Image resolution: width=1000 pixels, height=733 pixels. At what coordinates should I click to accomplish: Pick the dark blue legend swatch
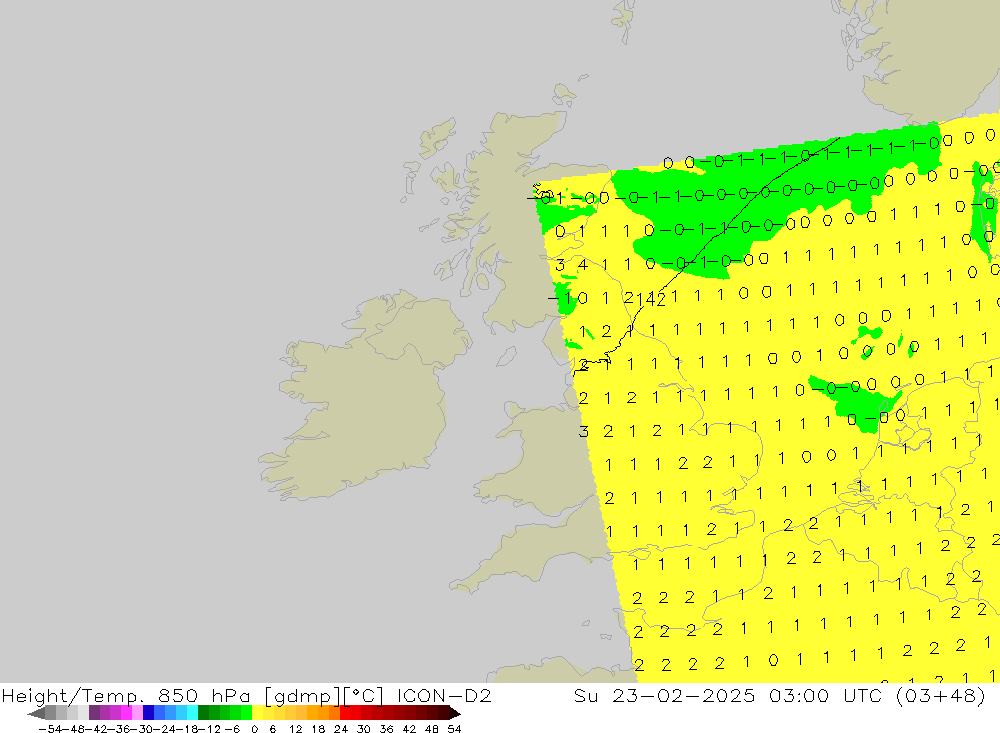point(148,713)
